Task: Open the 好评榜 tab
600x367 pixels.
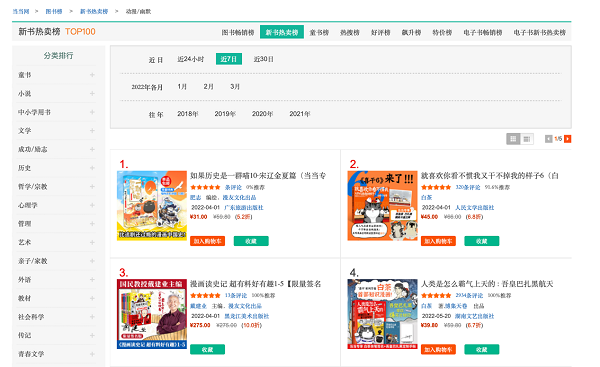Action: click(380, 33)
